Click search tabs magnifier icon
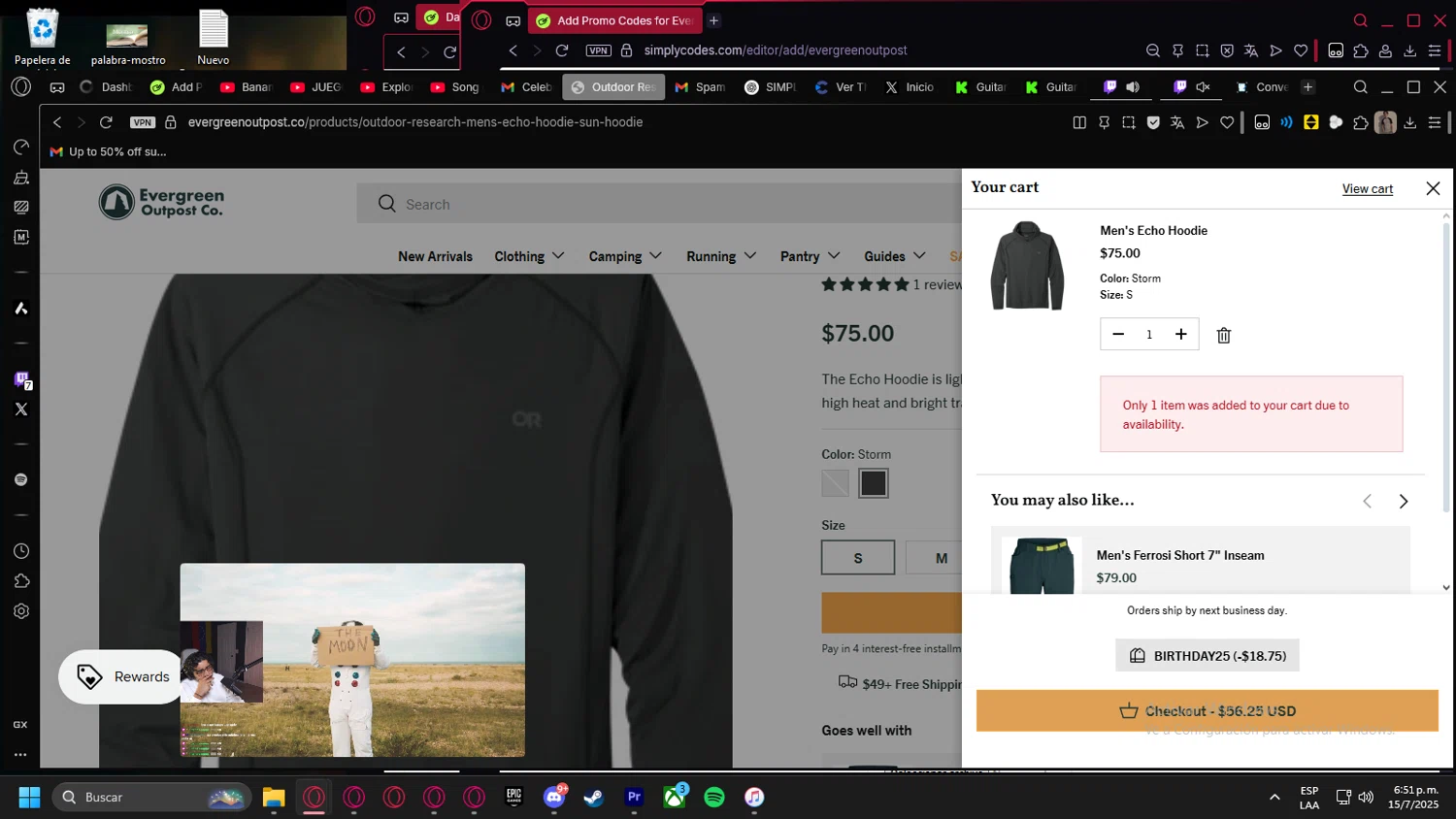 1360,87
